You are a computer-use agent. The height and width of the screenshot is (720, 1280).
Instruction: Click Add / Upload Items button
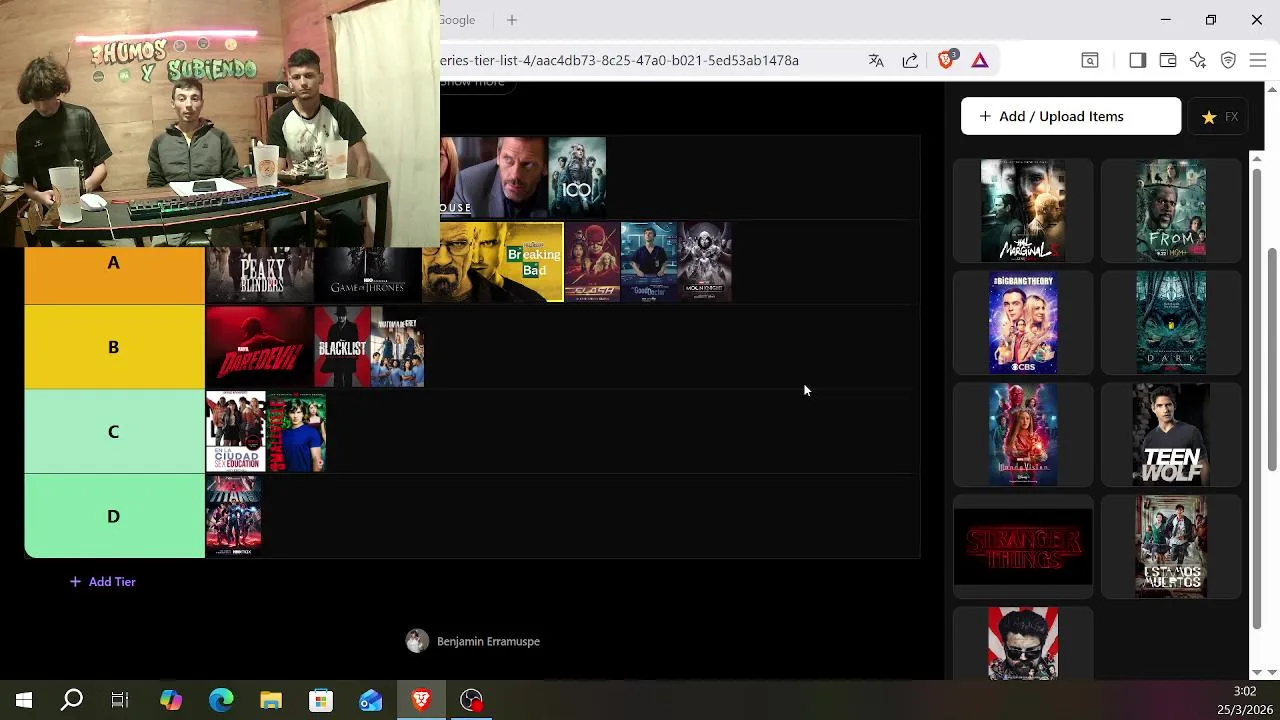point(1071,116)
